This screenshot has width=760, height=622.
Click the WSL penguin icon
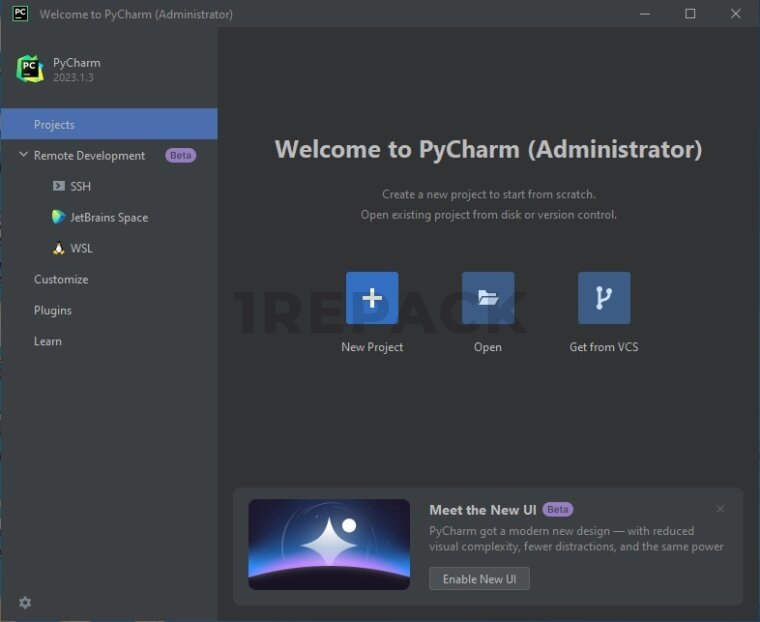(x=59, y=249)
